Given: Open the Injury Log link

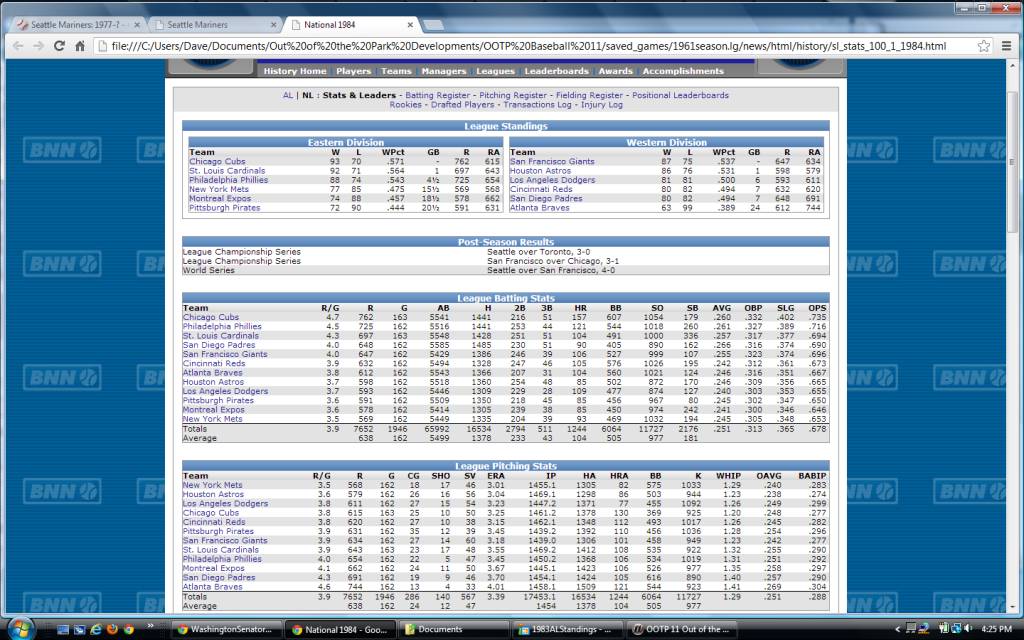Looking at the screenshot, I should [x=601, y=104].
